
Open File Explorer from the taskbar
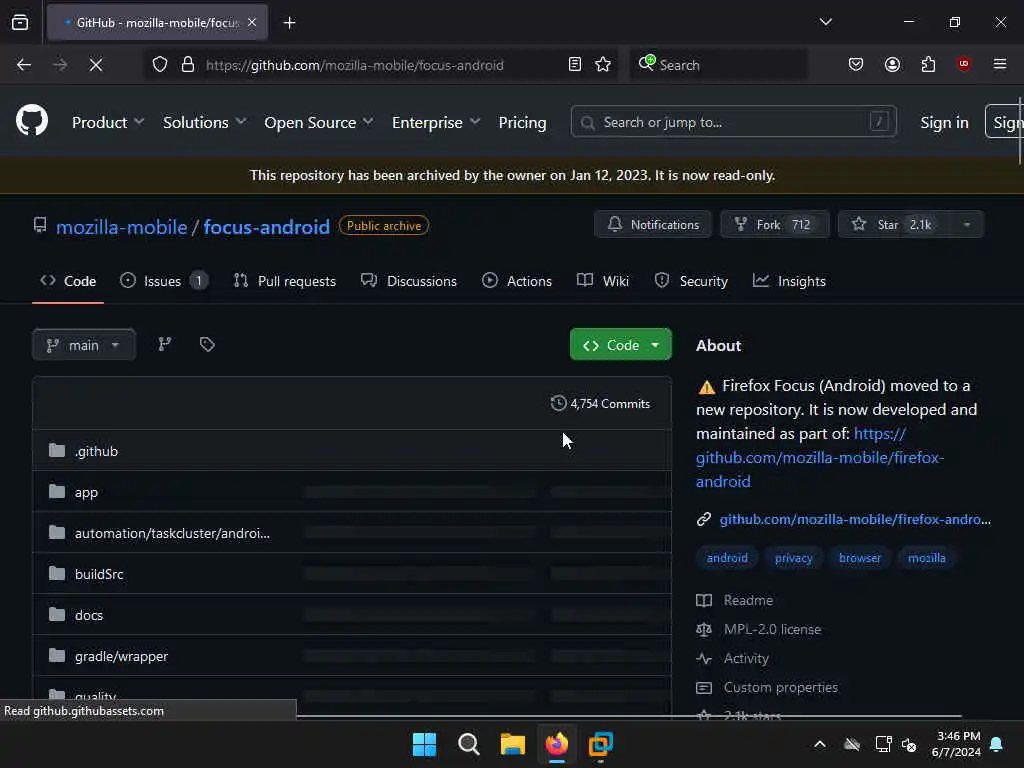pos(513,744)
